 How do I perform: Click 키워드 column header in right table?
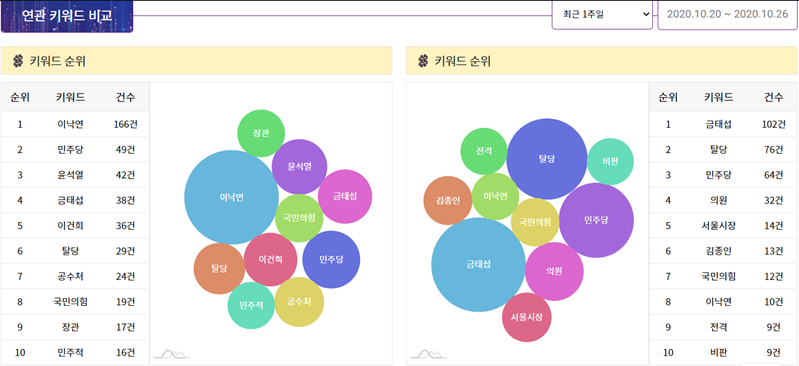click(x=718, y=98)
